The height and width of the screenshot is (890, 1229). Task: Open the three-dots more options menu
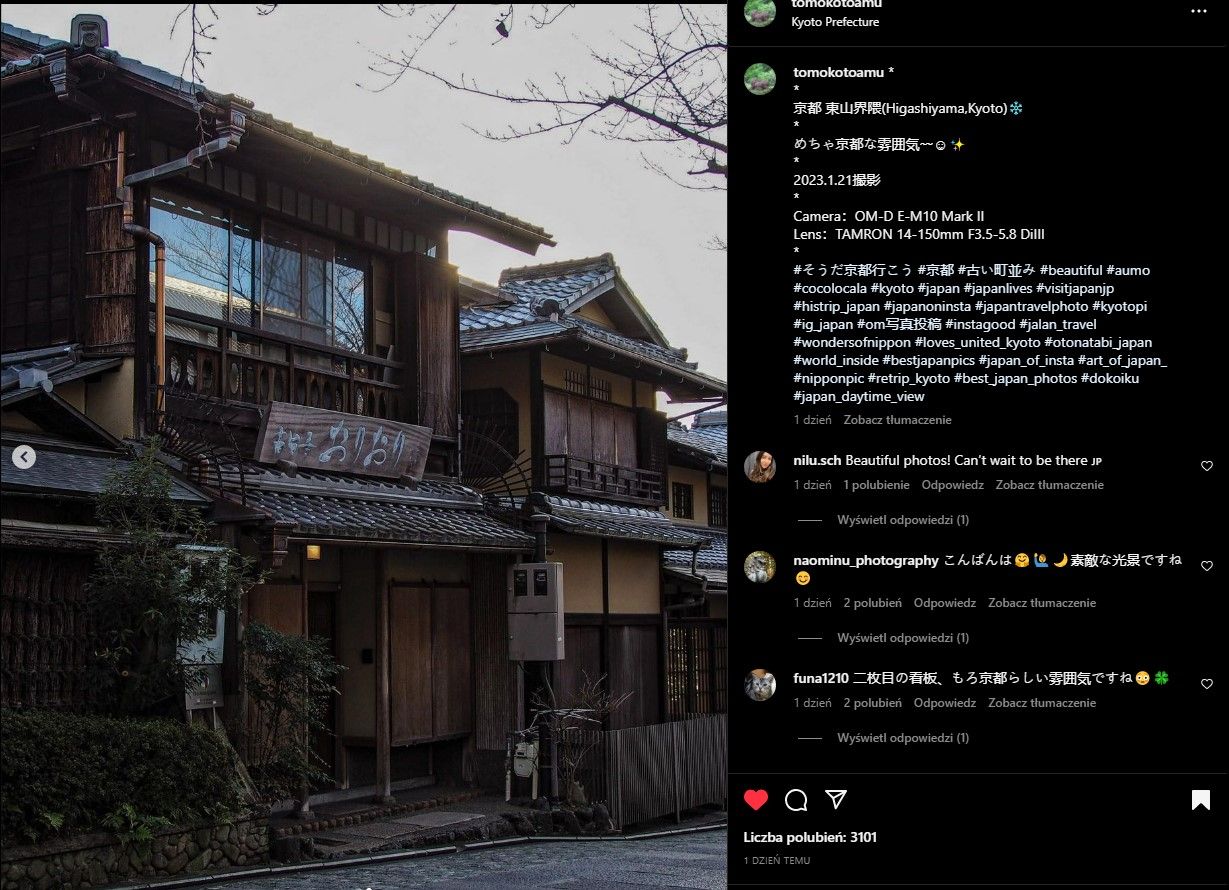(1199, 11)
